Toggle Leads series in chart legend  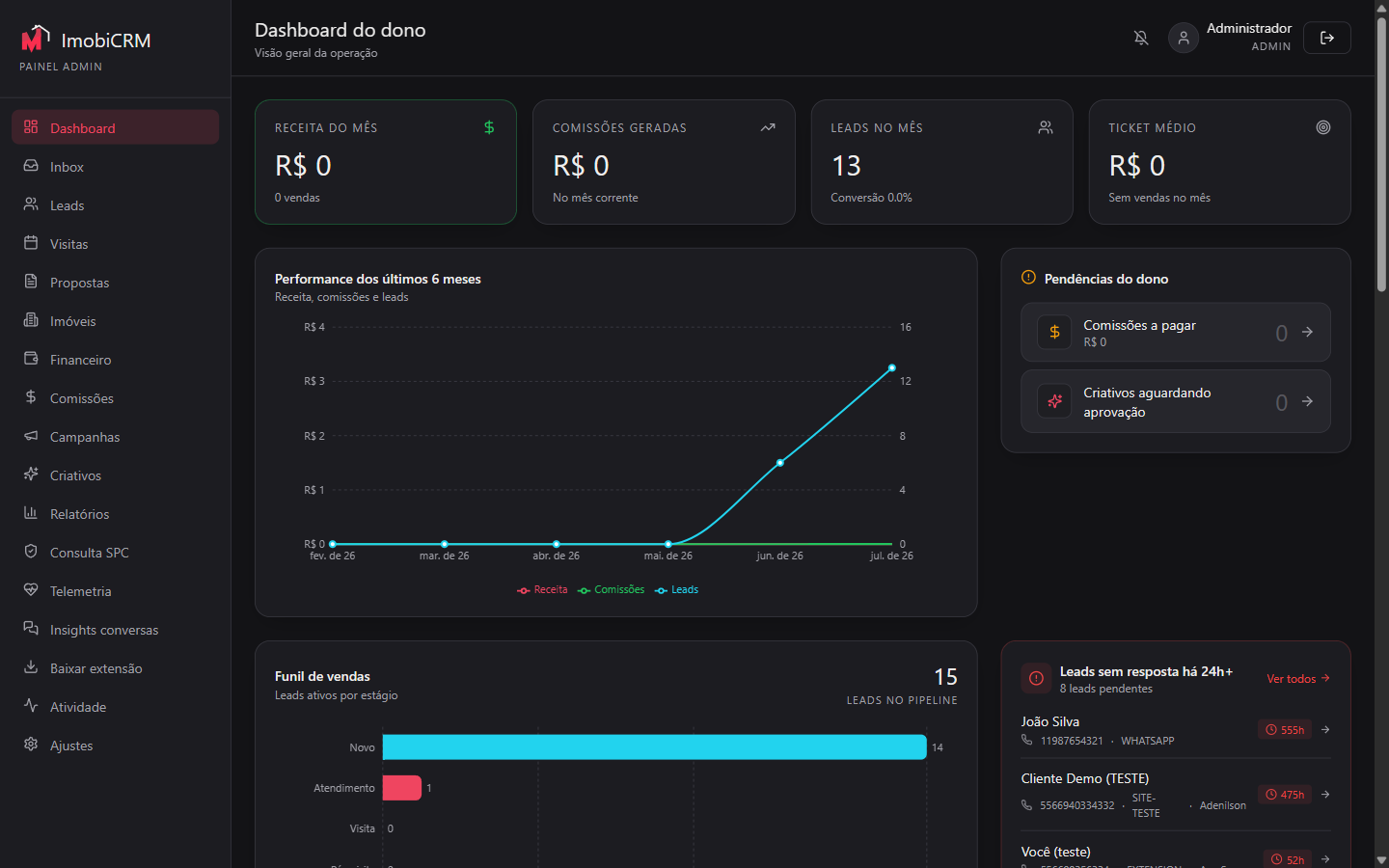click(677, 590)
